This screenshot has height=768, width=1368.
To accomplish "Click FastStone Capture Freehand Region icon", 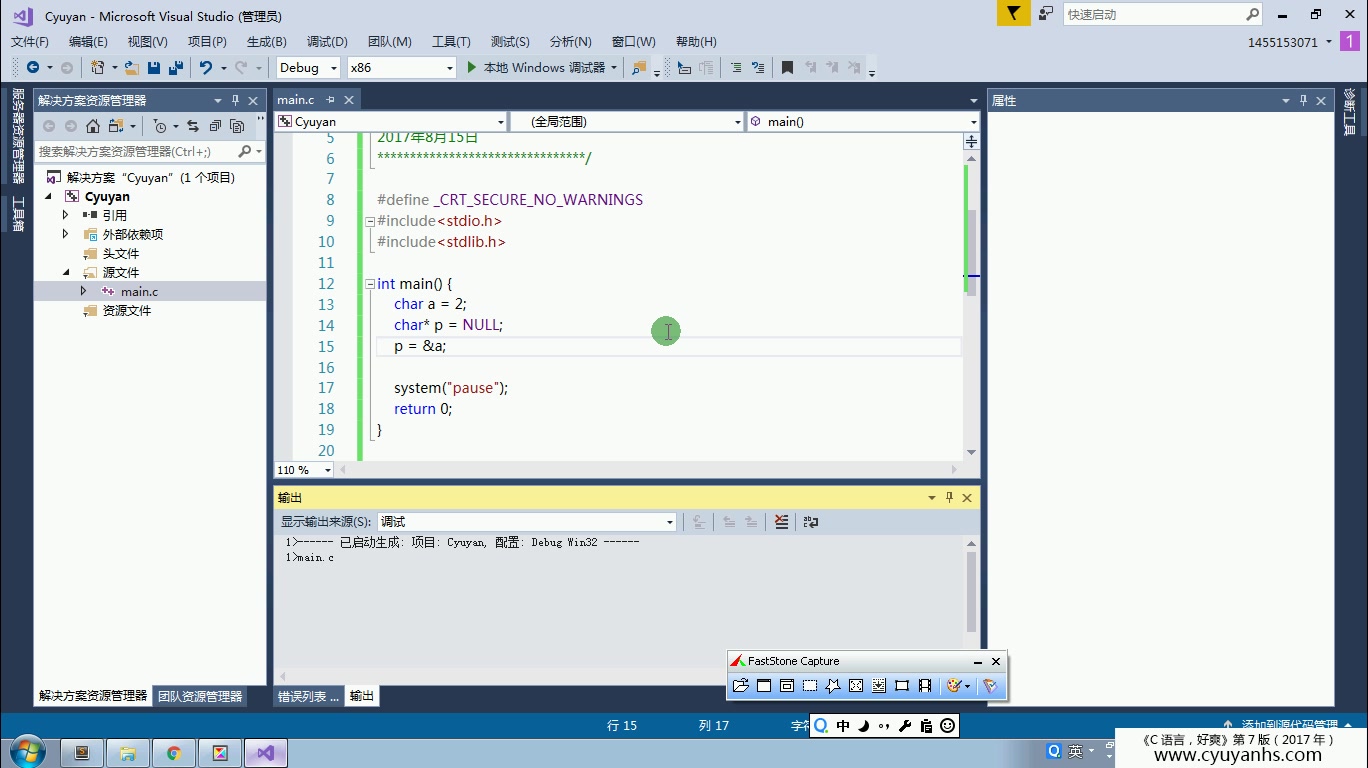I will coord(833,685).
